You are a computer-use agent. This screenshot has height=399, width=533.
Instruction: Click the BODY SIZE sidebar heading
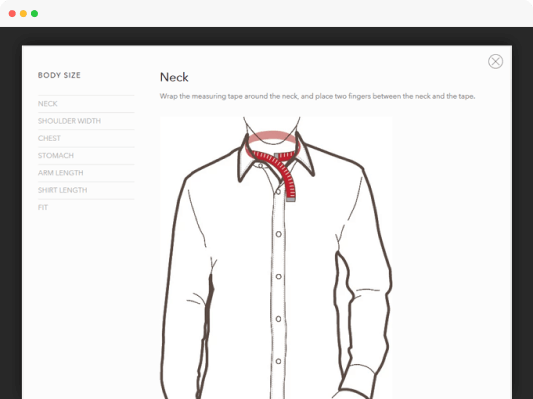(x=59, y=75)
